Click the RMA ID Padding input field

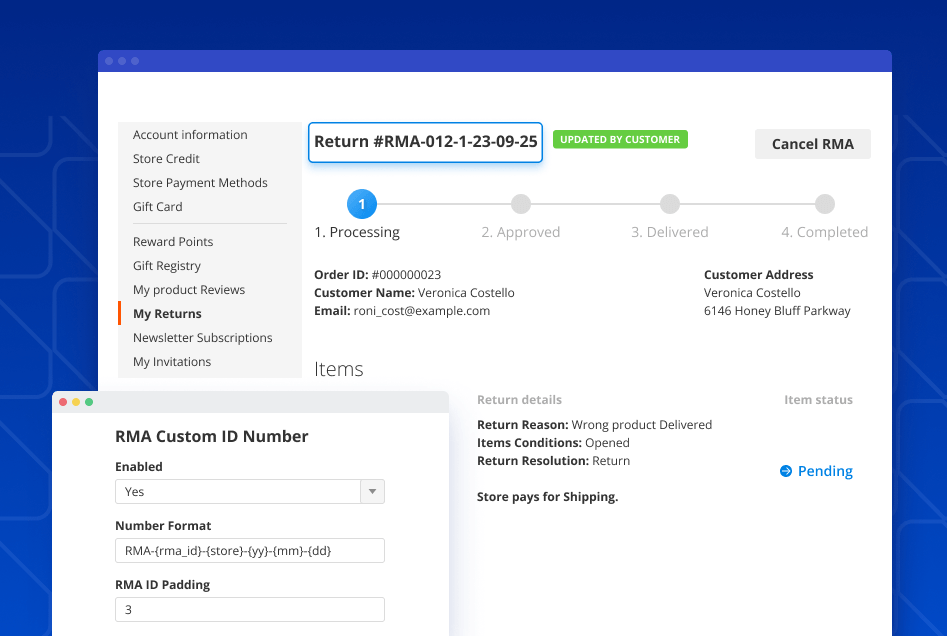[x=248, y=609]
